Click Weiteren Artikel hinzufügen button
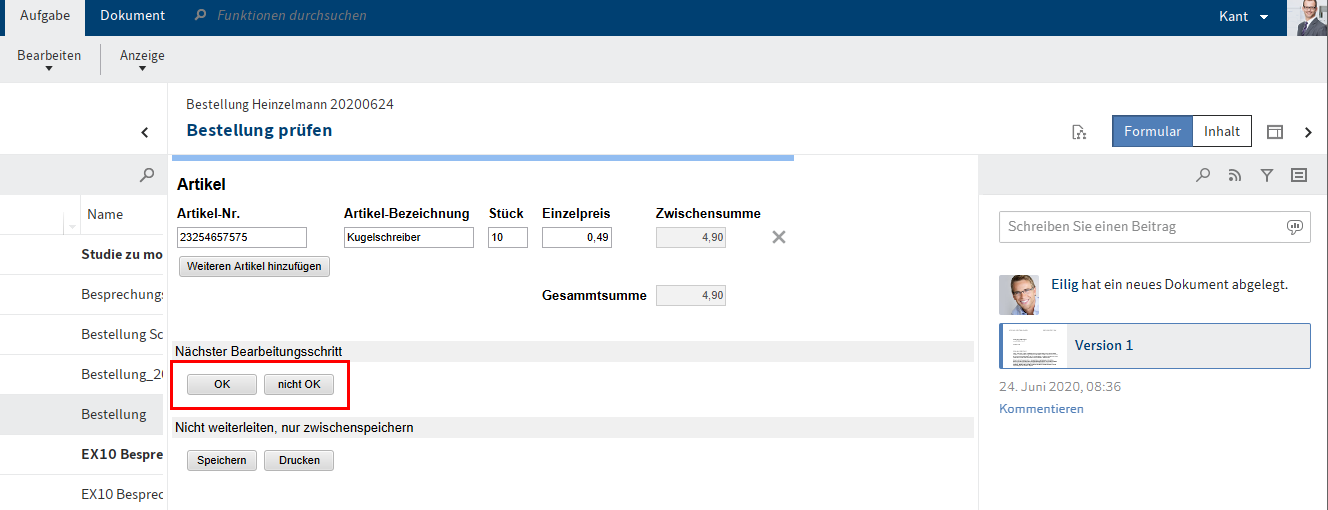Screen dimensions: 1328x510 pyautogui.click(x=254, y=267)
